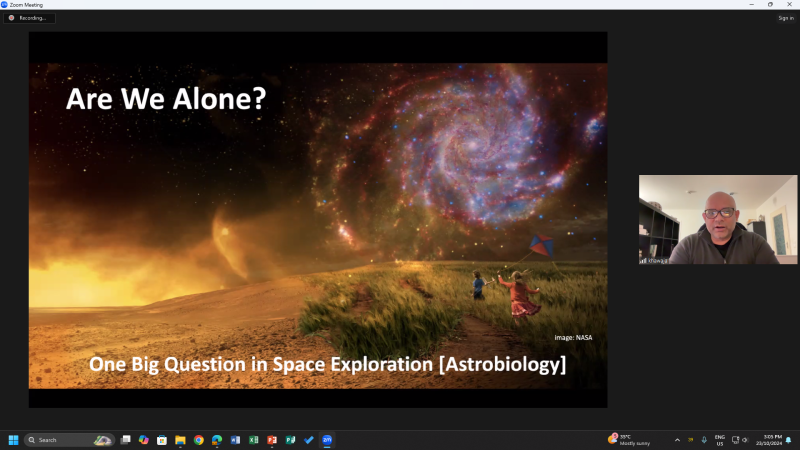
Task: Click the Sign in link
Action: pos(785,18)
